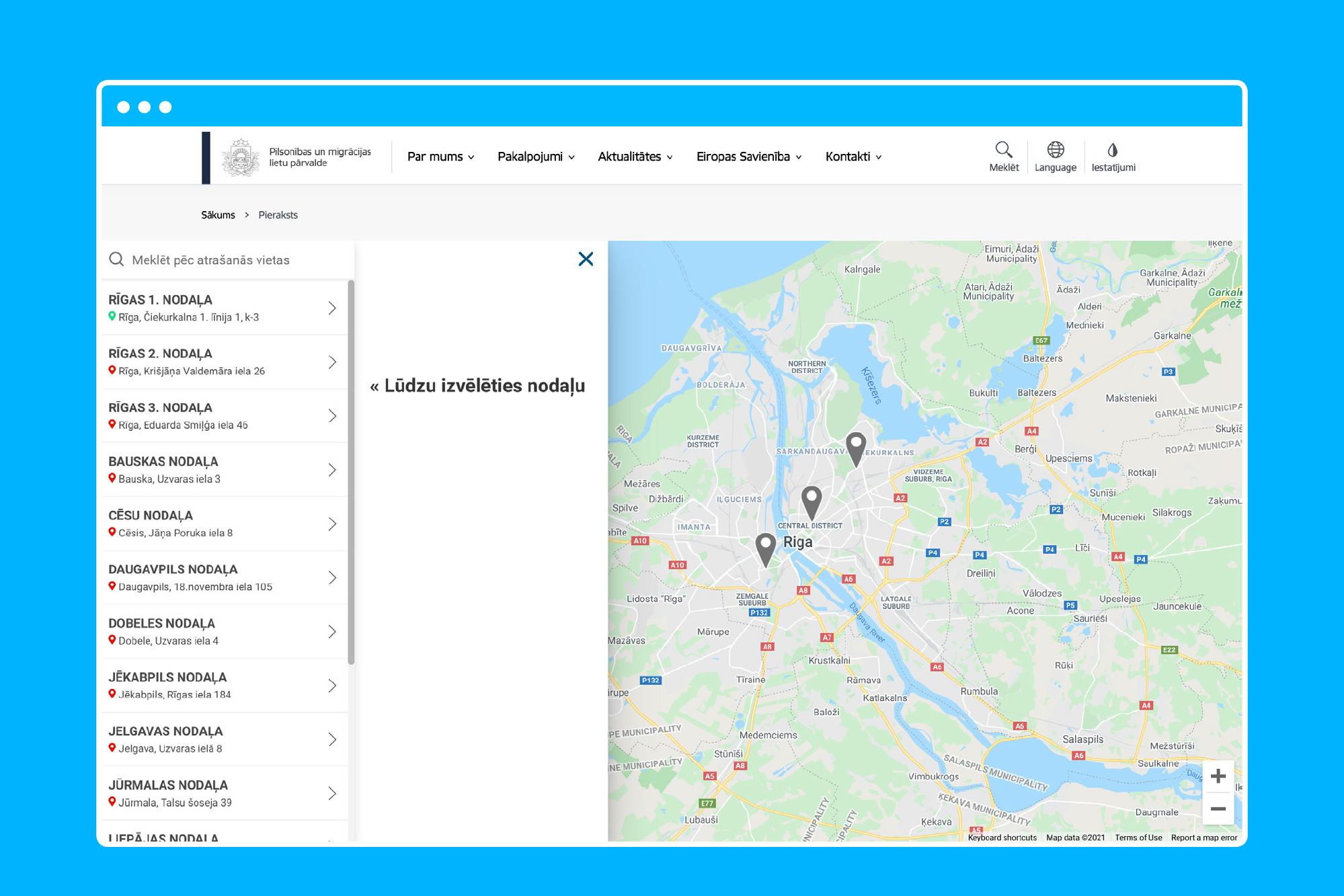Viewport: 1344px width, 896px height.
Task: Open DAUGAVPILS NODAĻA chevron arrow
Action: [x=332, y=577]
